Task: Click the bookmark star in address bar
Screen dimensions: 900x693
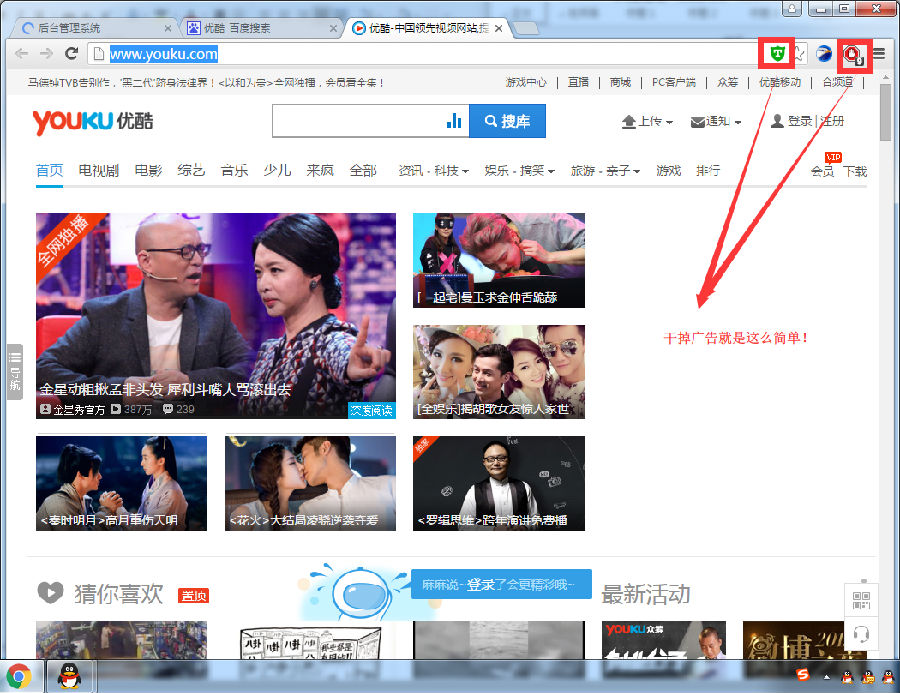Action: (x=799, y=54)
